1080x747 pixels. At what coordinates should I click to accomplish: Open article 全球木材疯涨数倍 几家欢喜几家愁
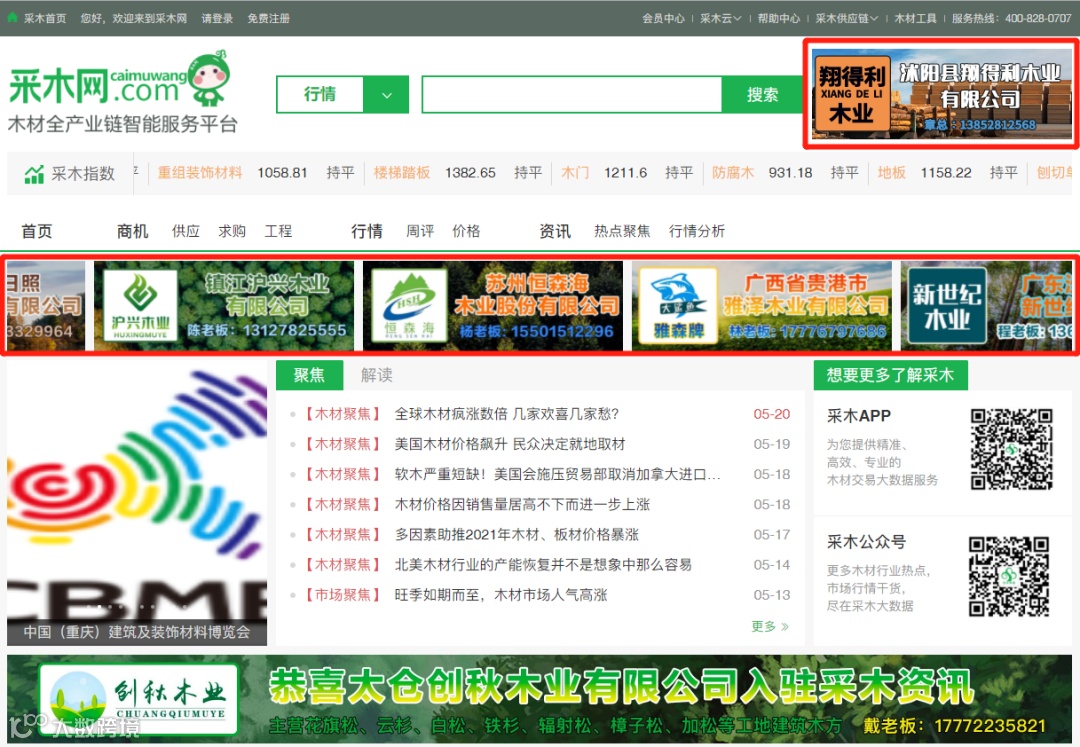click(506, 414)
